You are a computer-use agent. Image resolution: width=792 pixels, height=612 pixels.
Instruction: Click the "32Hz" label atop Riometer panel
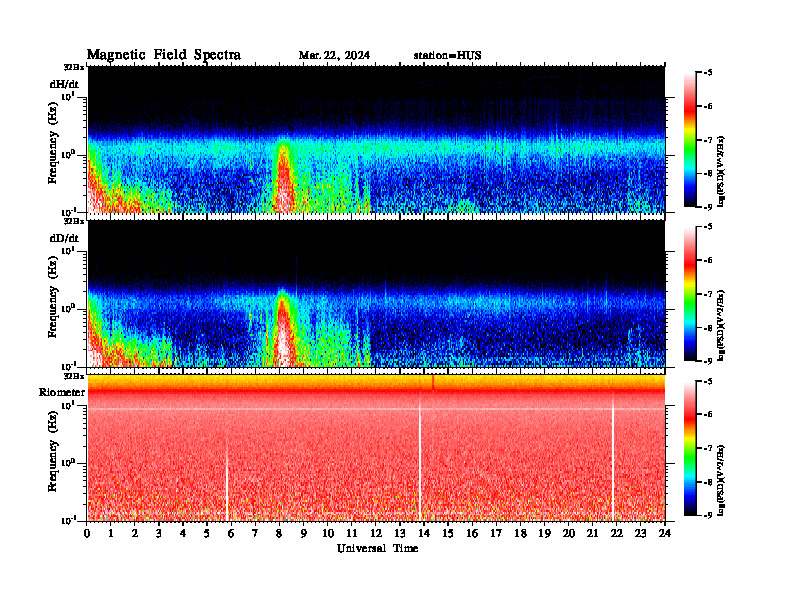click(74, 376)
